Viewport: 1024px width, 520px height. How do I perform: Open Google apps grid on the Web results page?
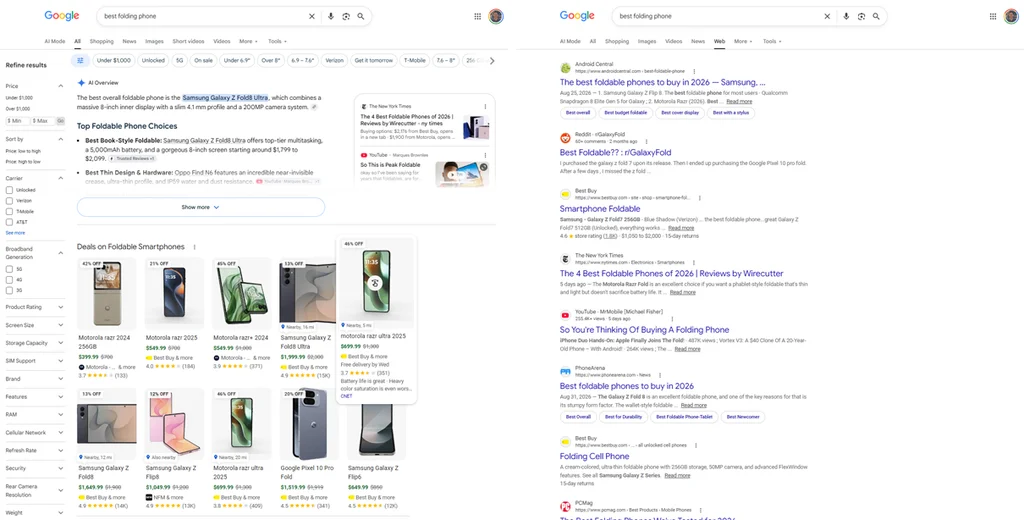click(x=993, y=16)
